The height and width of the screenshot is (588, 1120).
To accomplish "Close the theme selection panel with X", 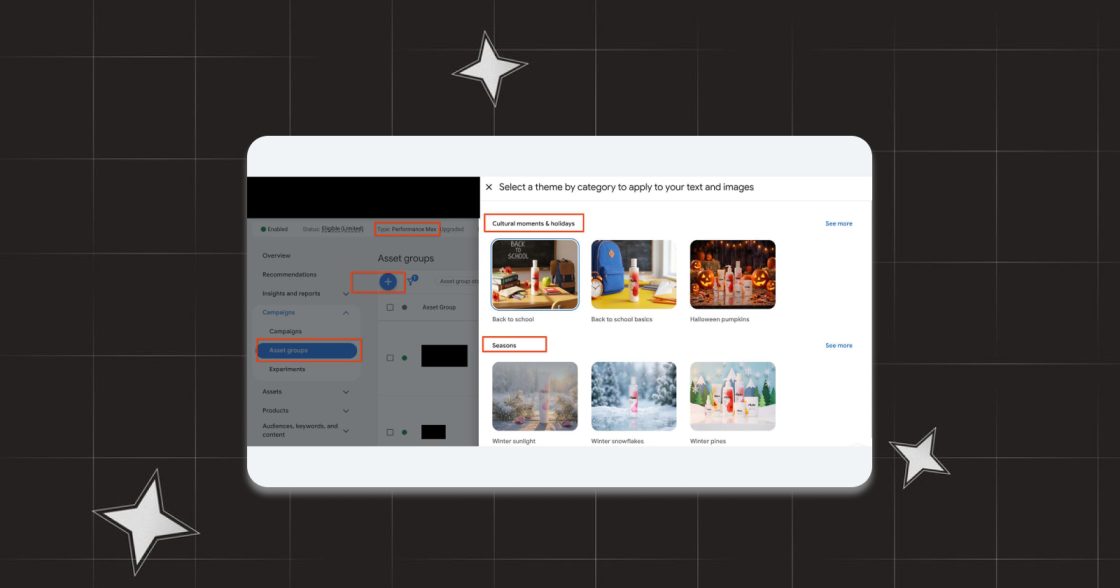I will 489,187.
